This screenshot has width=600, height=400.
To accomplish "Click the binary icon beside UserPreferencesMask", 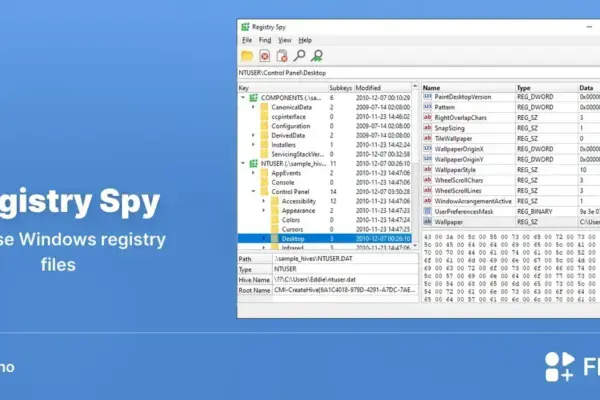I will pyautogui.click(x=427, y=211).
